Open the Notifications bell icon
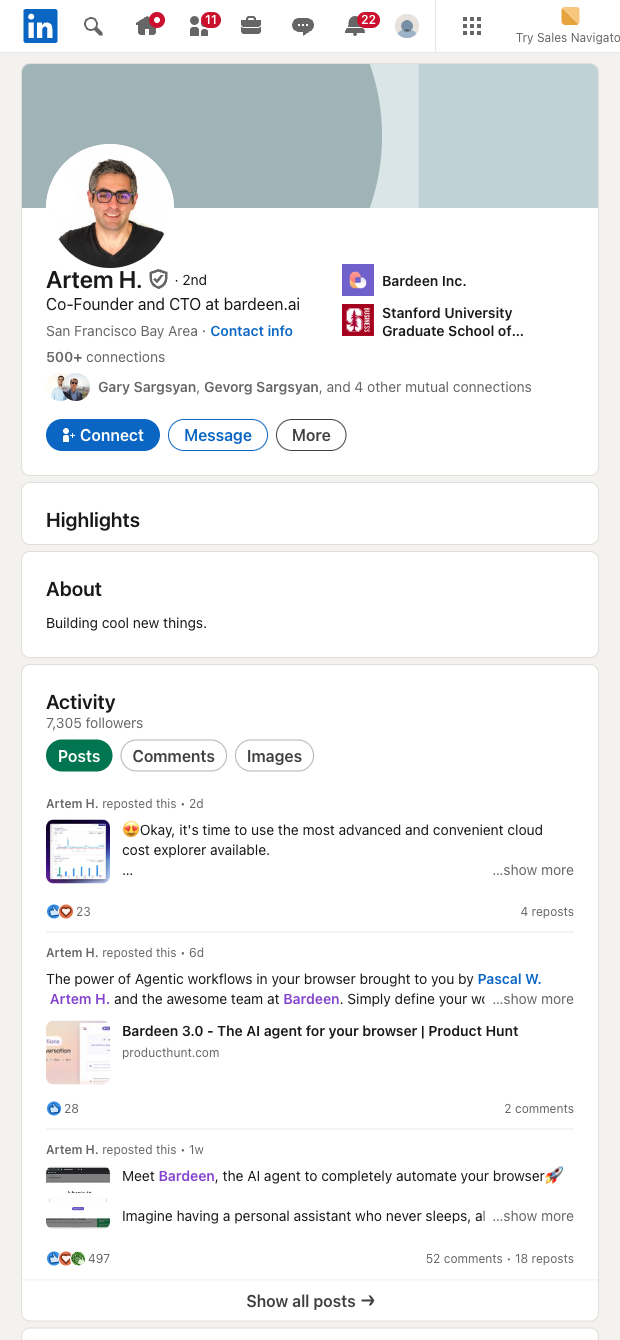 [x=356, y=26]
